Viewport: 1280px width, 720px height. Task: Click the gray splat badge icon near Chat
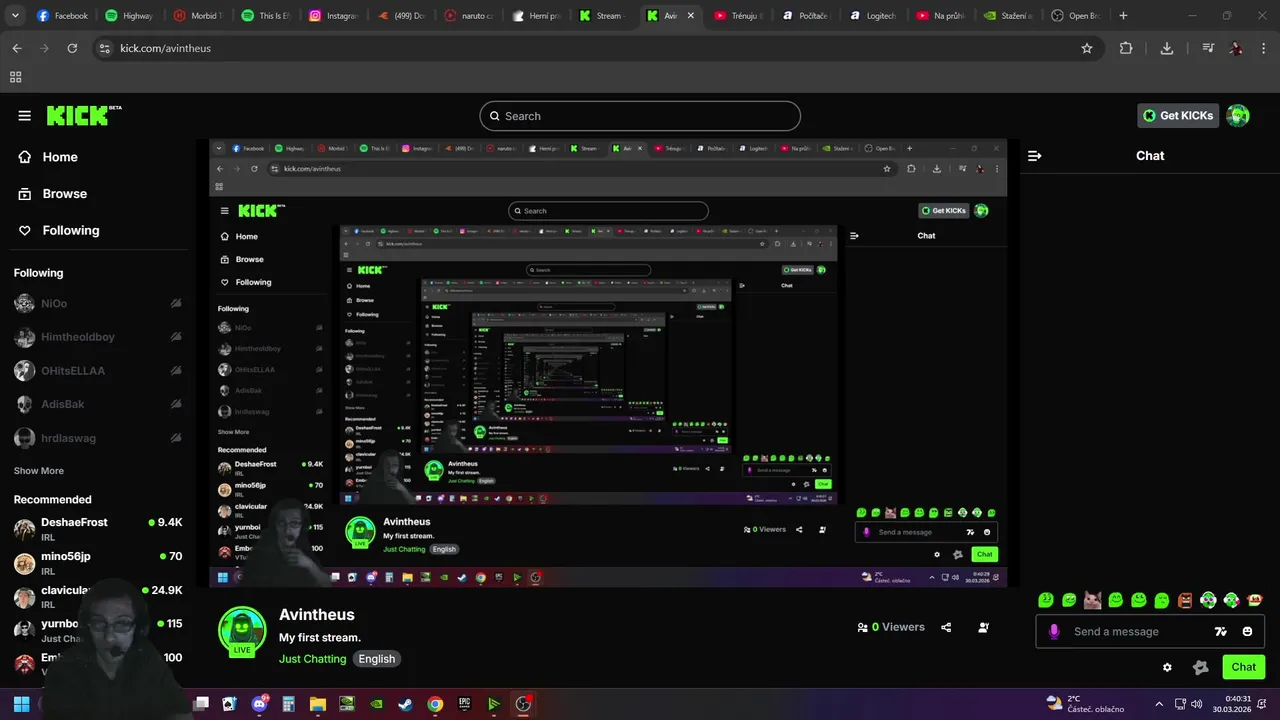[x=1201, y=667]
